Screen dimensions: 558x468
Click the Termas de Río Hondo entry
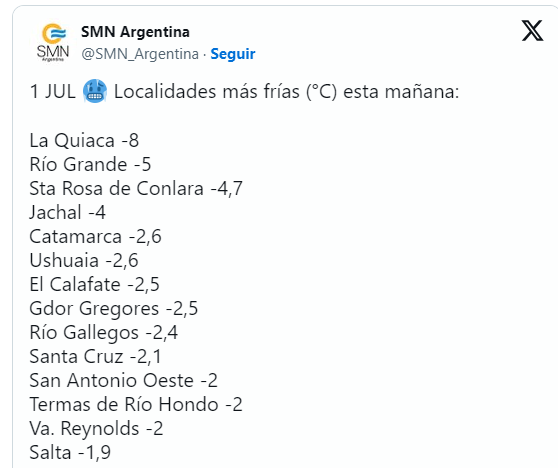pos(136,405)
